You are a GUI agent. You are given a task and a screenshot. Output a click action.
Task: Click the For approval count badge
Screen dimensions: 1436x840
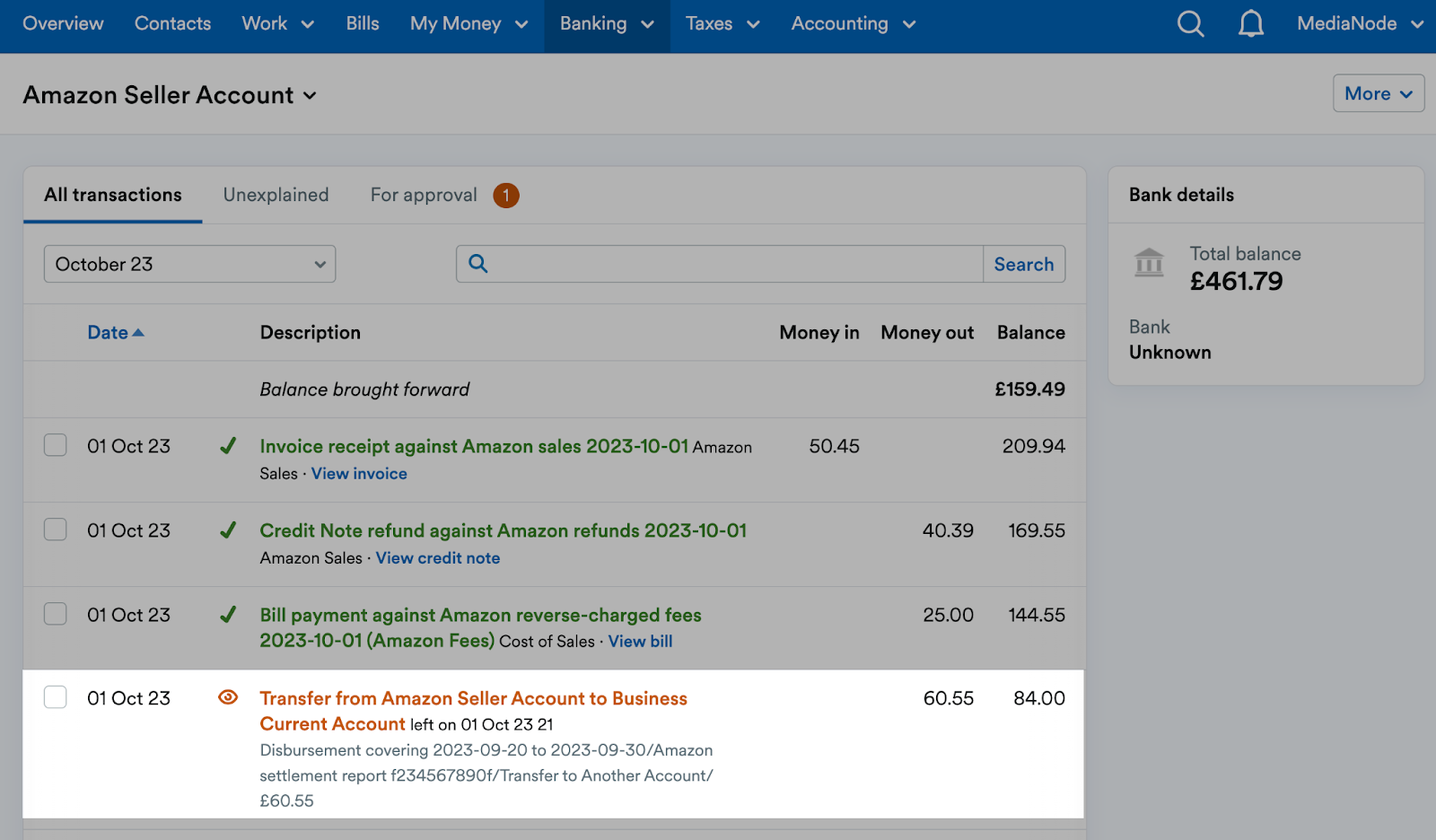coord(506,195)
